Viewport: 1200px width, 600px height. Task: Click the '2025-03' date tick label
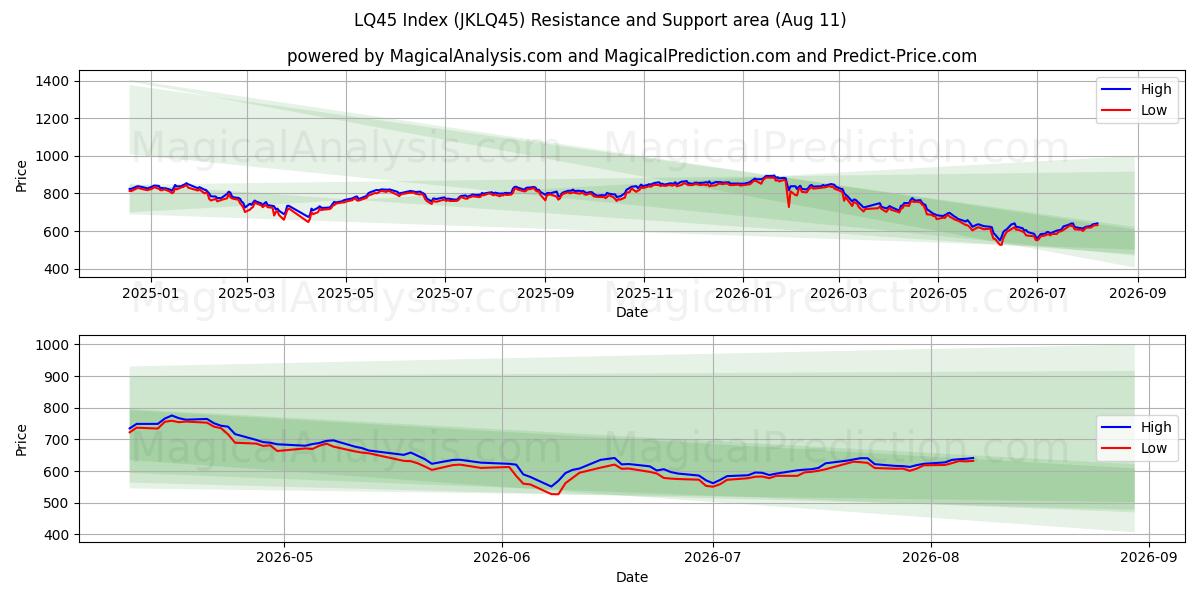[x=247, y=294]
